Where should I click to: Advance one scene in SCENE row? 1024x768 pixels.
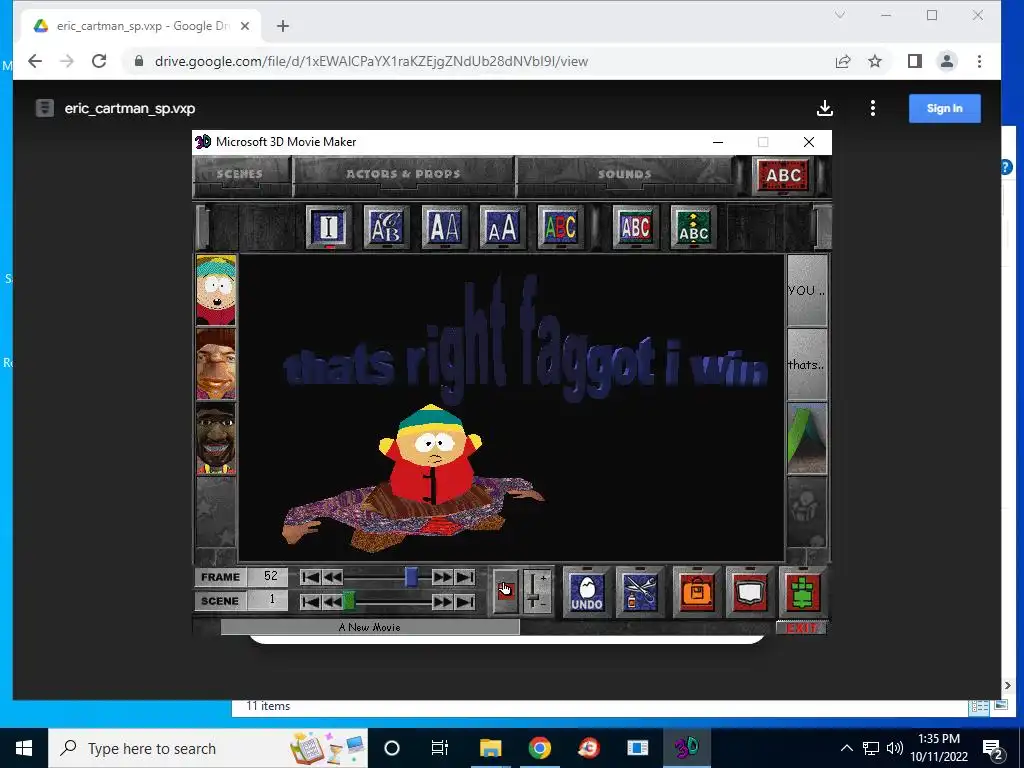point(442,601)
